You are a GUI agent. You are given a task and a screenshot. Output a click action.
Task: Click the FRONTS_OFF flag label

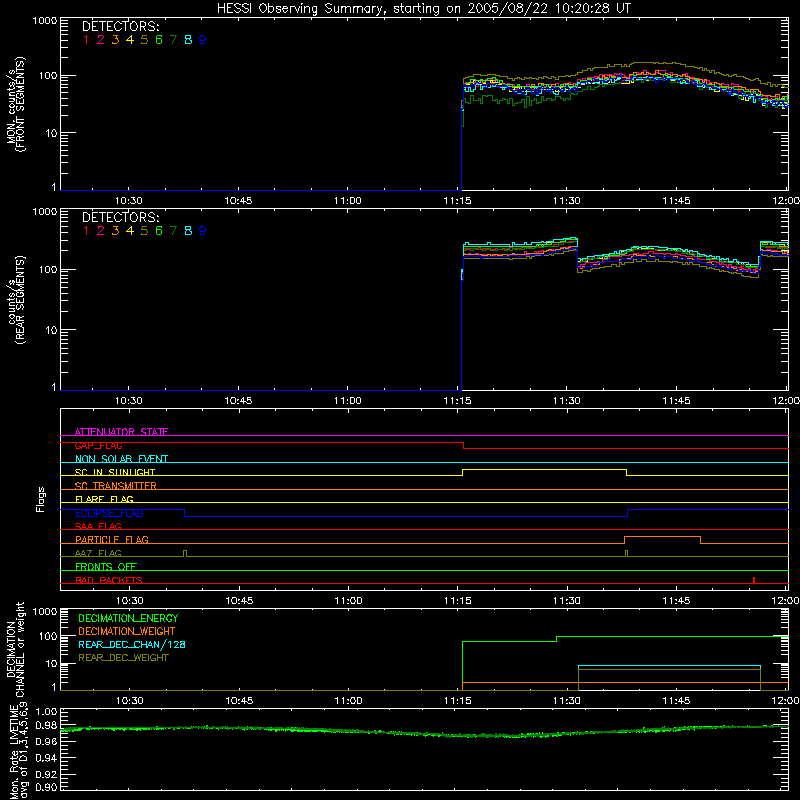point(106,566)
